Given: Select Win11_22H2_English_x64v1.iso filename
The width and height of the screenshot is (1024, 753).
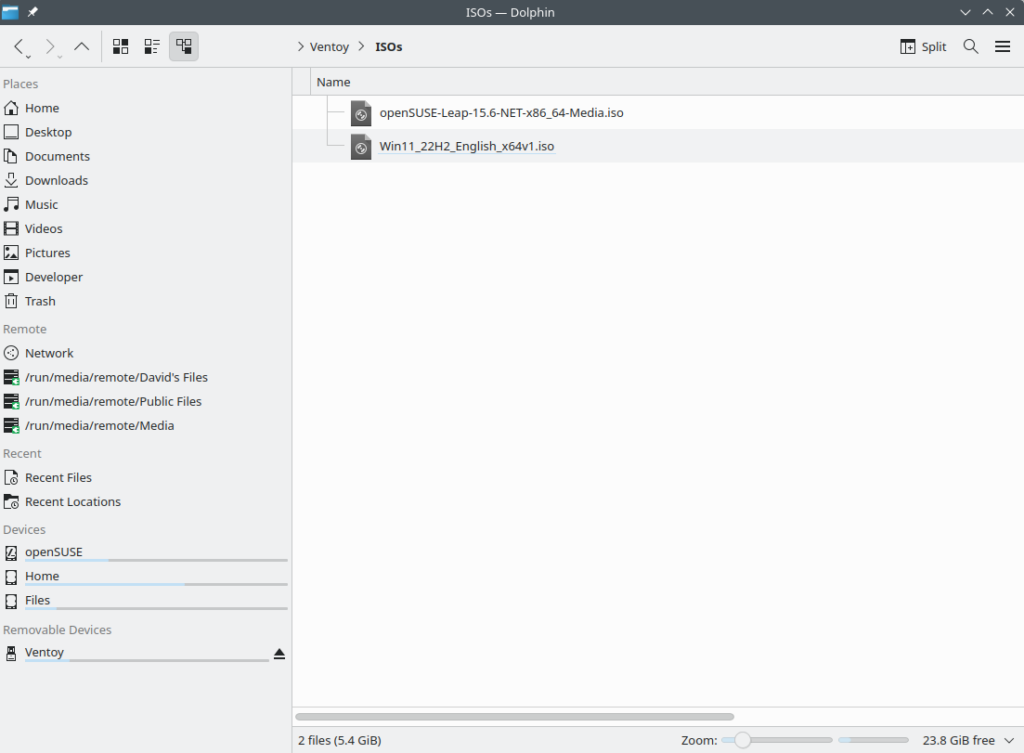Looking at the screenshot, I should point(467,146).
